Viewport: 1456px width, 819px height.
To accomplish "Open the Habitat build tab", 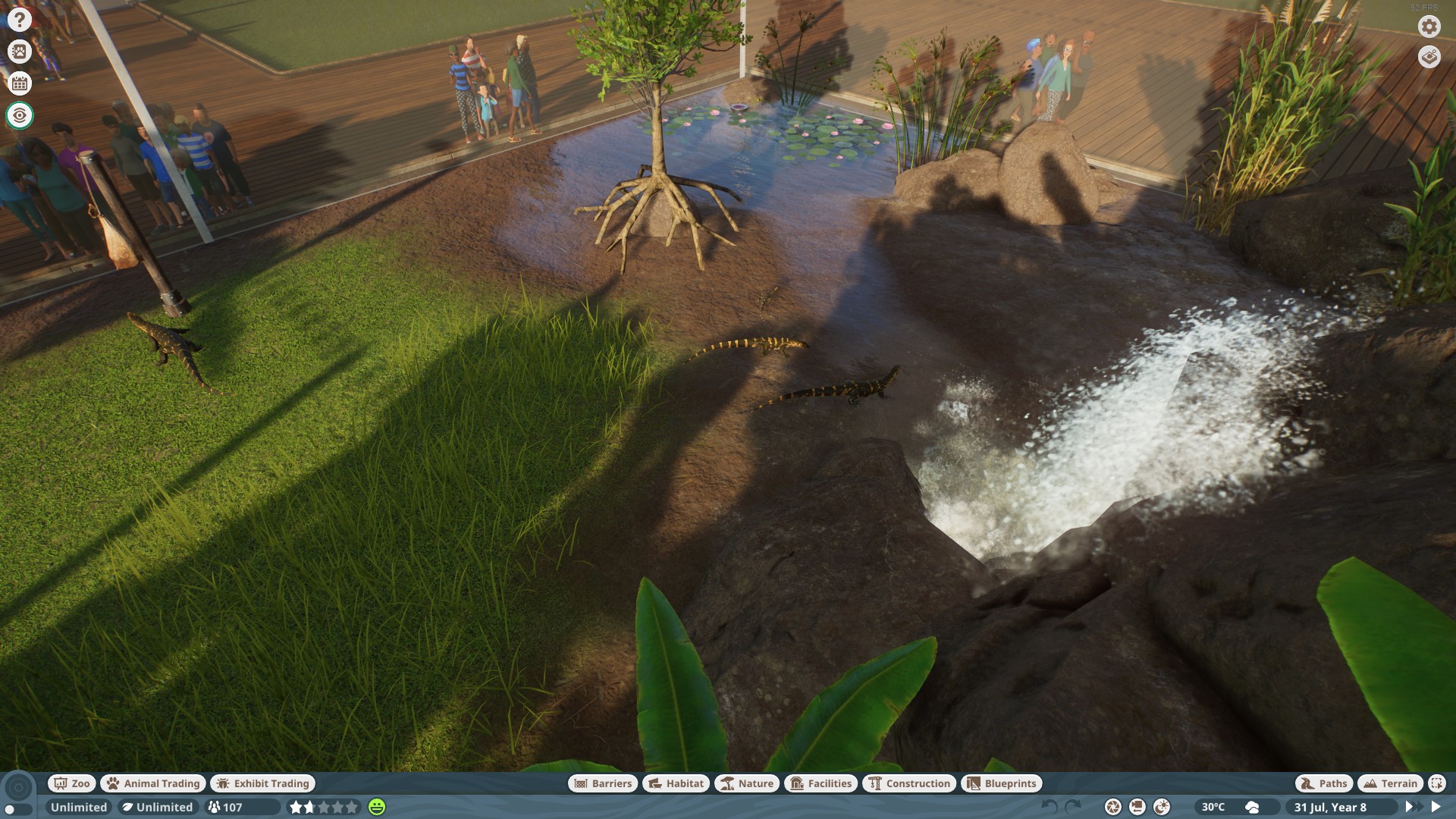I will click(676, 783).
